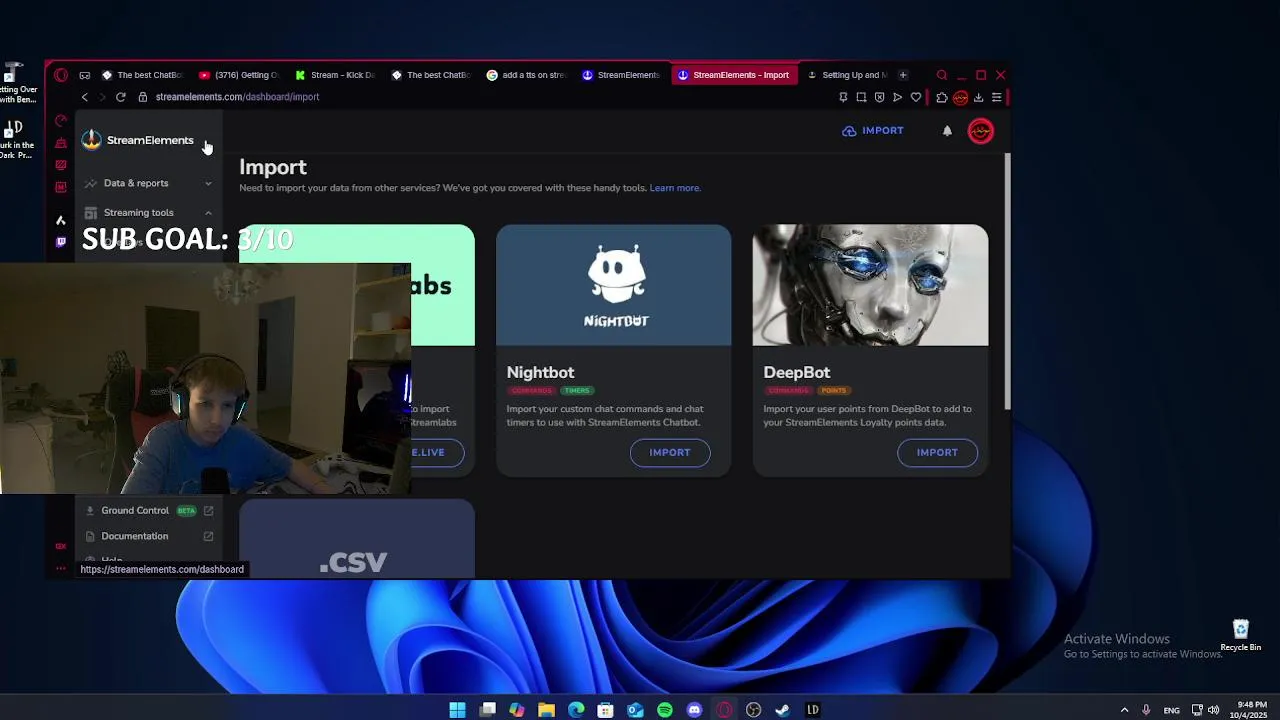This screenshot has width=1280, height=720.
Task: Click the DeepBot card heading
Action: pyautogui.click(x=797, y=372)
